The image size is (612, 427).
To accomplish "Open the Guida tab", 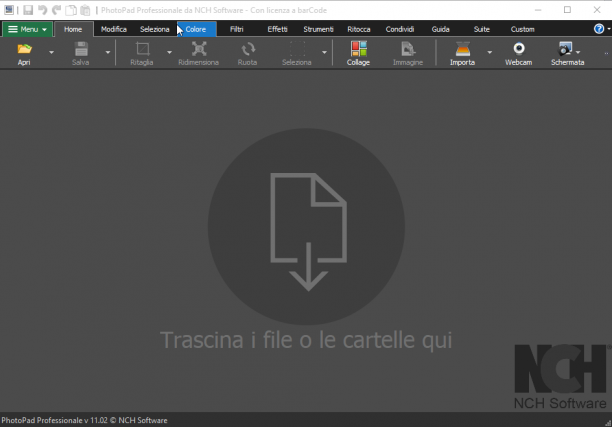I will click(440, 29).
